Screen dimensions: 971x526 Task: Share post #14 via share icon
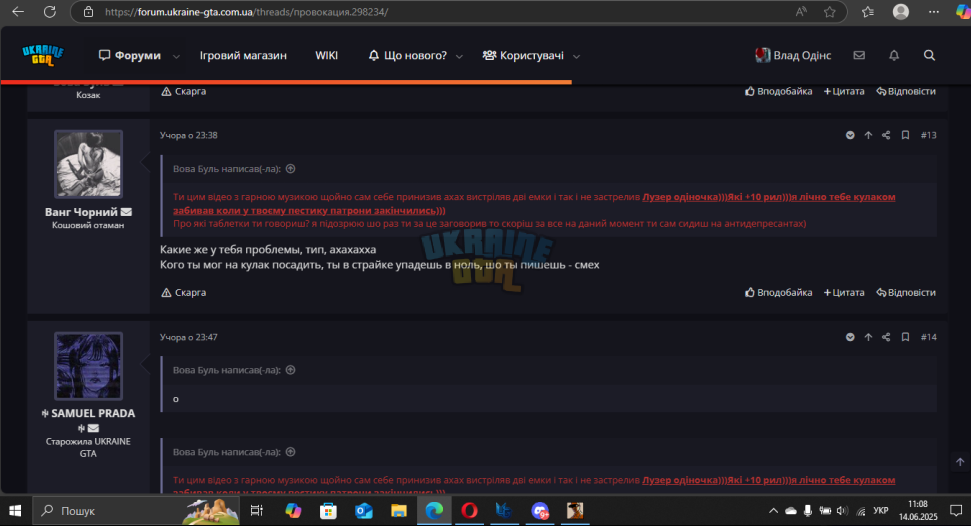click(886, 337)
